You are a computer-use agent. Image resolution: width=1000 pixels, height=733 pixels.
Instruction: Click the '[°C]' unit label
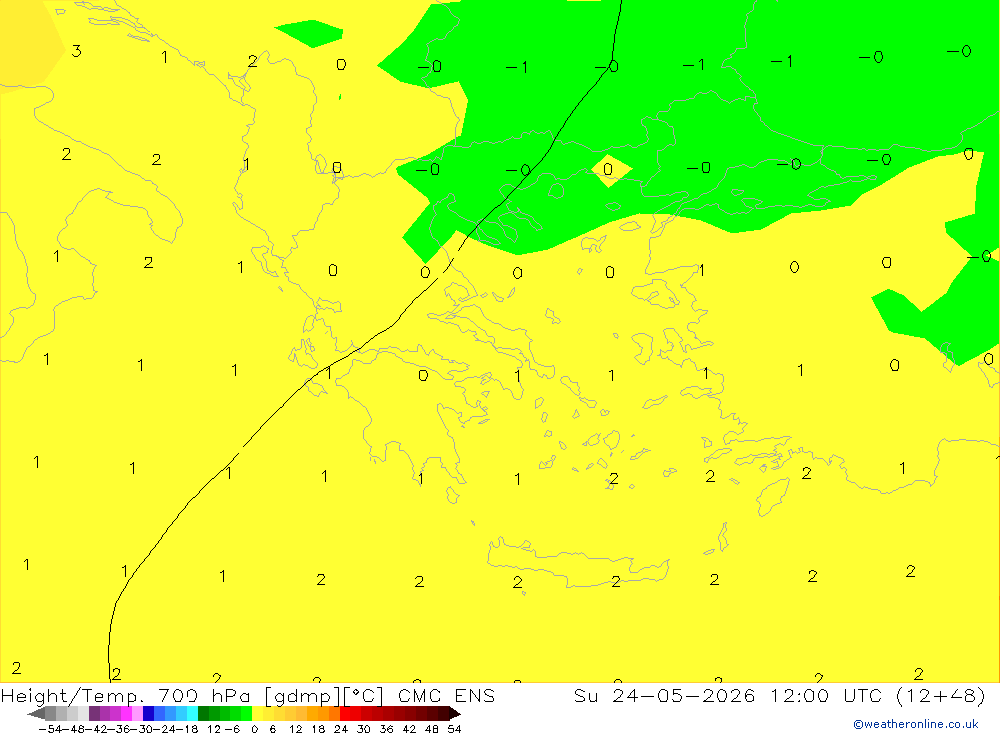(x=364, y=696)
